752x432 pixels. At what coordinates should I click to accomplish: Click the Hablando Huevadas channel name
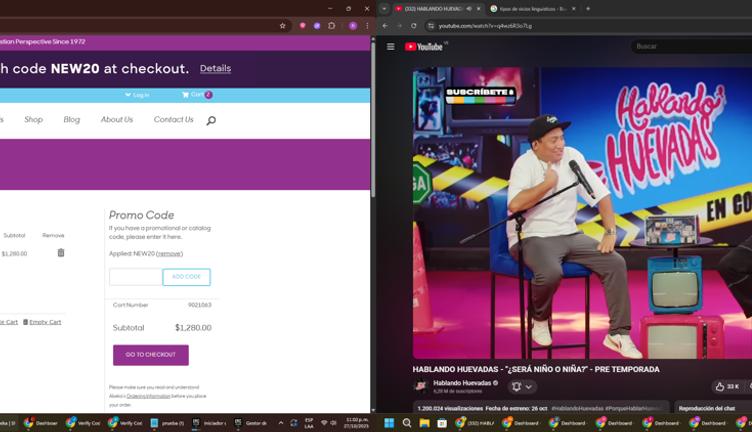[x=462, y=383]
